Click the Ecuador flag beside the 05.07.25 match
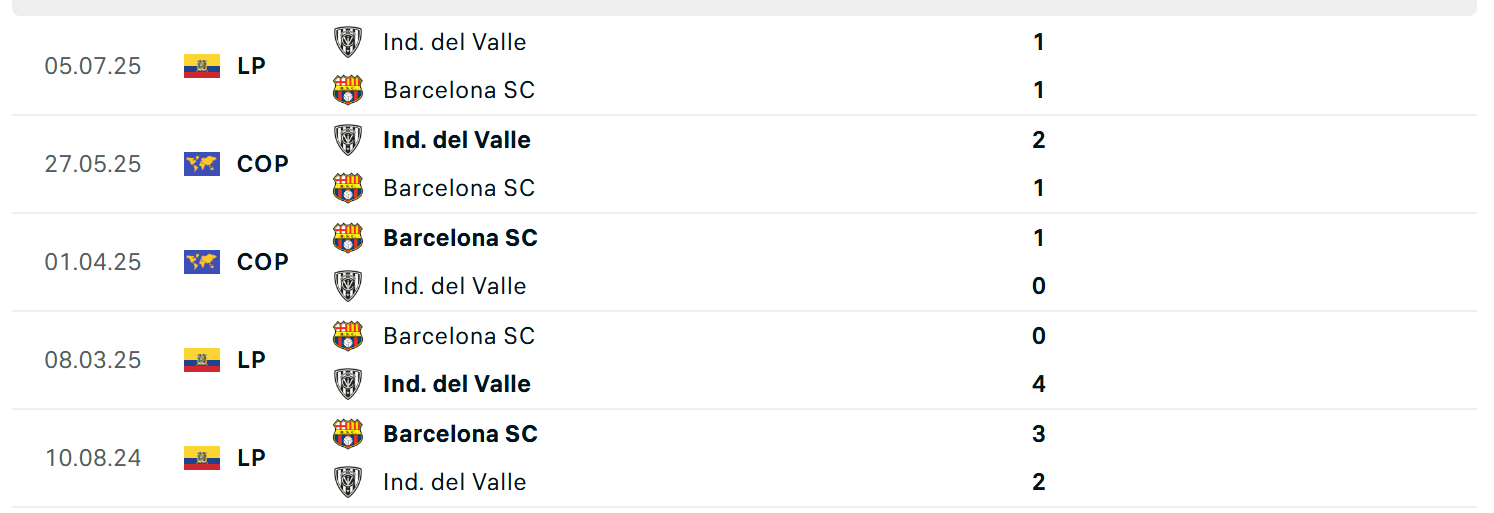Screen dimensions: 1494x513 point(202,66)
